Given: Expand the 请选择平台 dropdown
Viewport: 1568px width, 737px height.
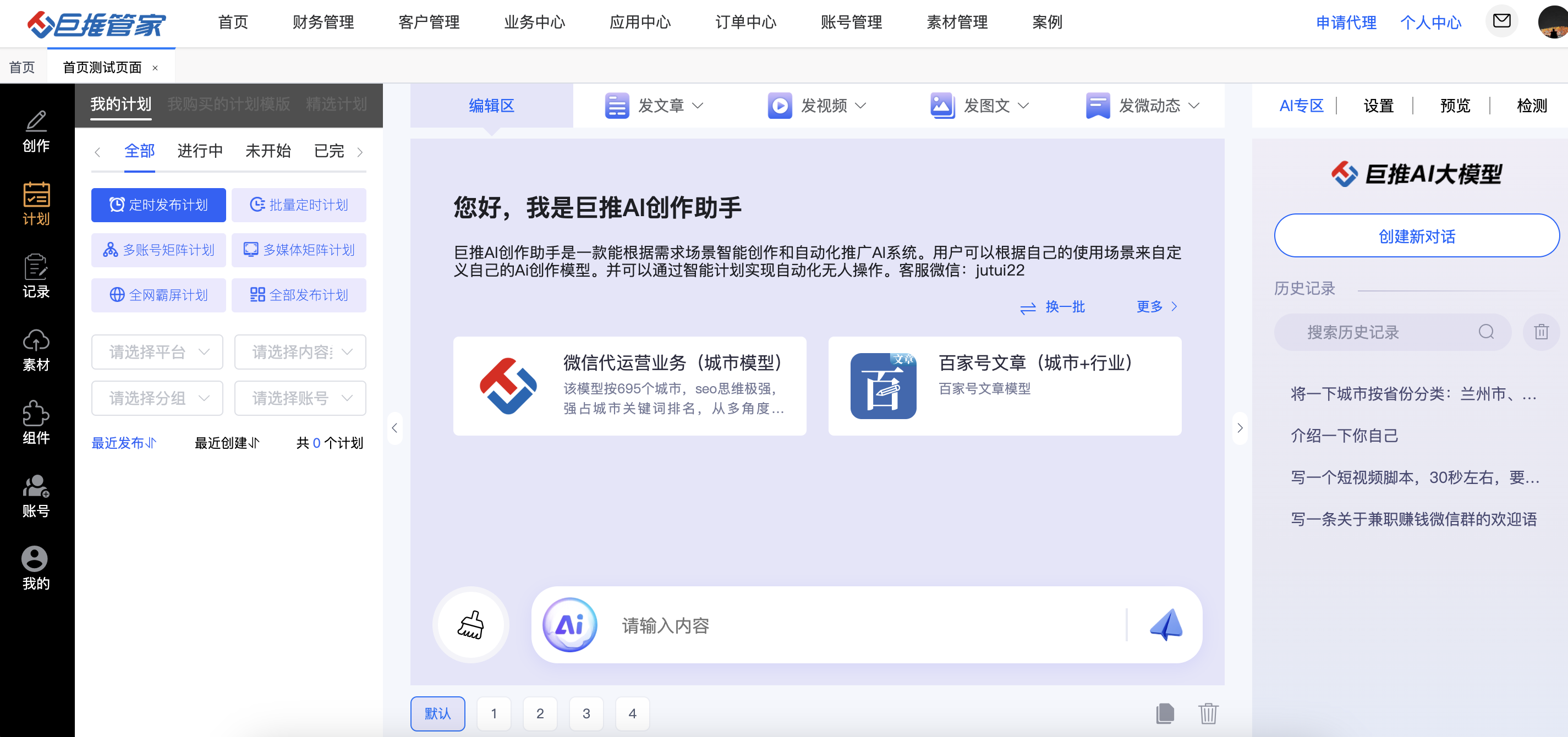Looking at the screenshot, I should (158, 352).
